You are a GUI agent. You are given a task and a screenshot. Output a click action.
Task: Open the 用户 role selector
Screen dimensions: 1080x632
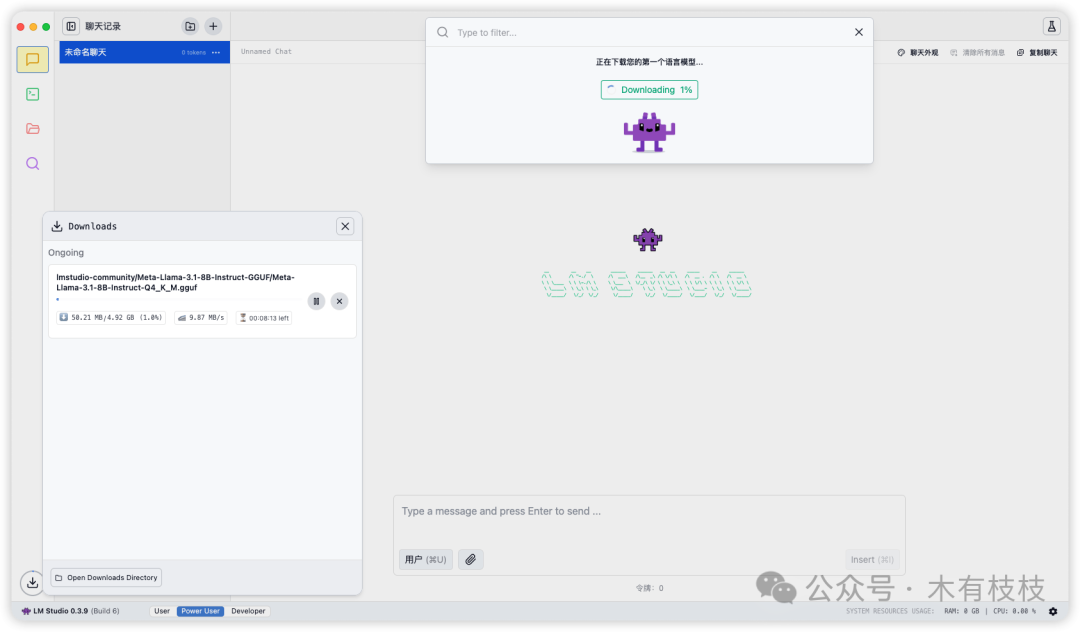pos(426,560)
